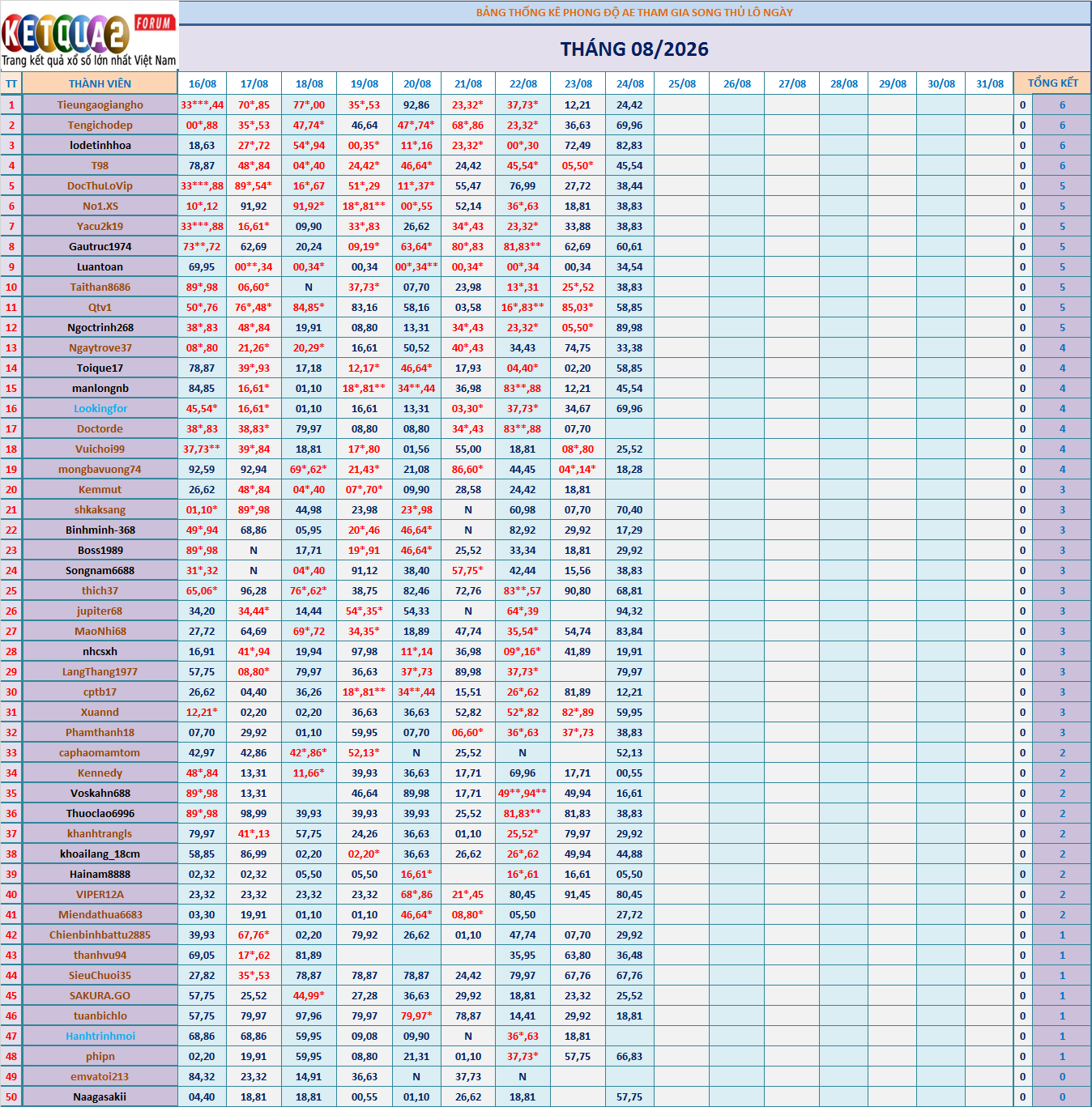Click member name Ngaytrove37
1092x1107 pixels.
(100, 348)
